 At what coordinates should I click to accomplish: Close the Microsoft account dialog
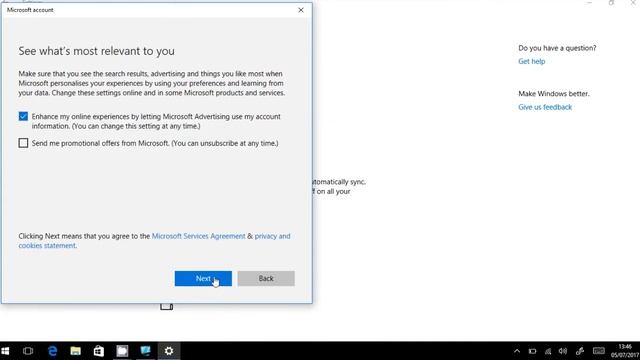point(301,10)
